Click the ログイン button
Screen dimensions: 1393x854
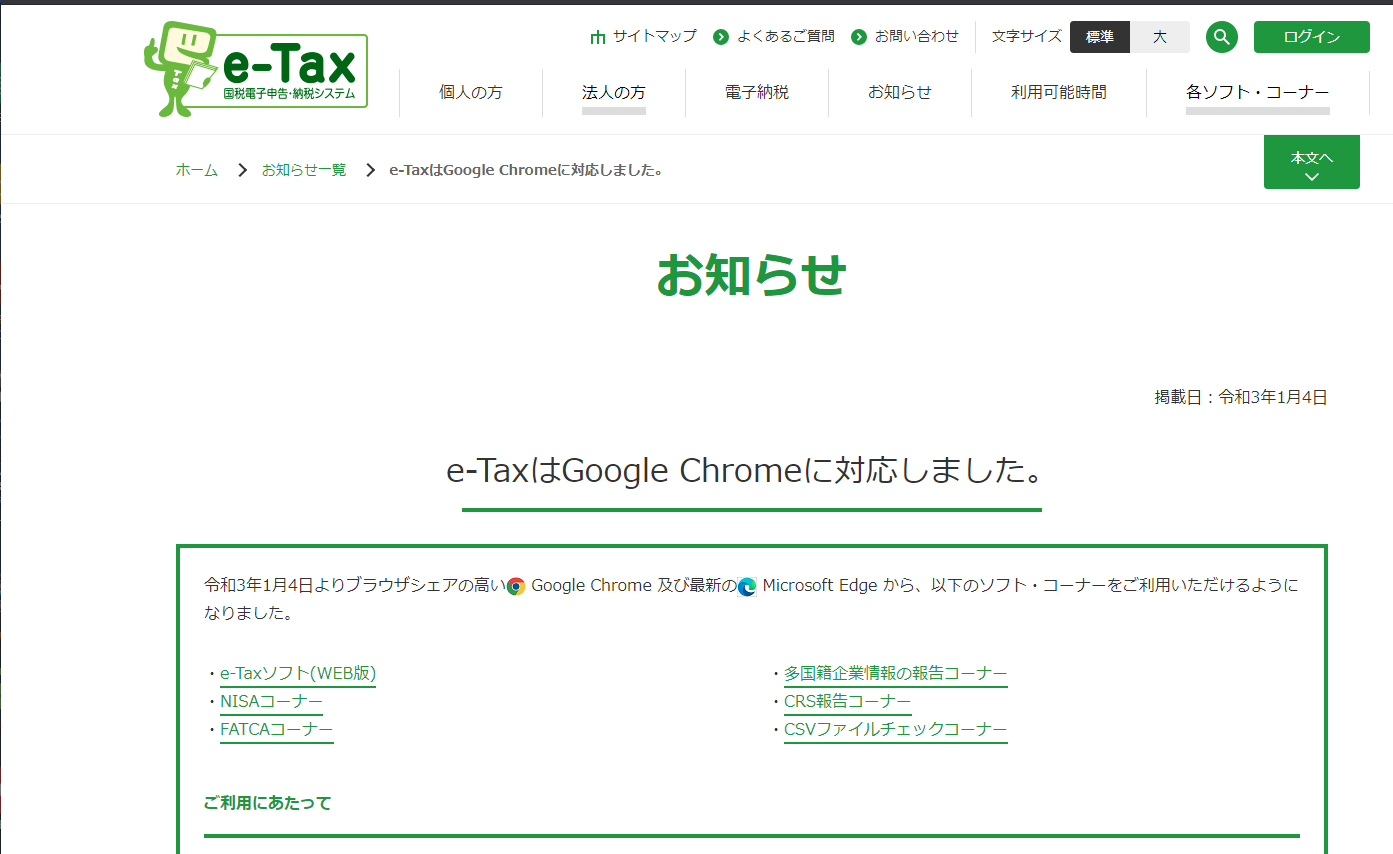coord(1312,37)
